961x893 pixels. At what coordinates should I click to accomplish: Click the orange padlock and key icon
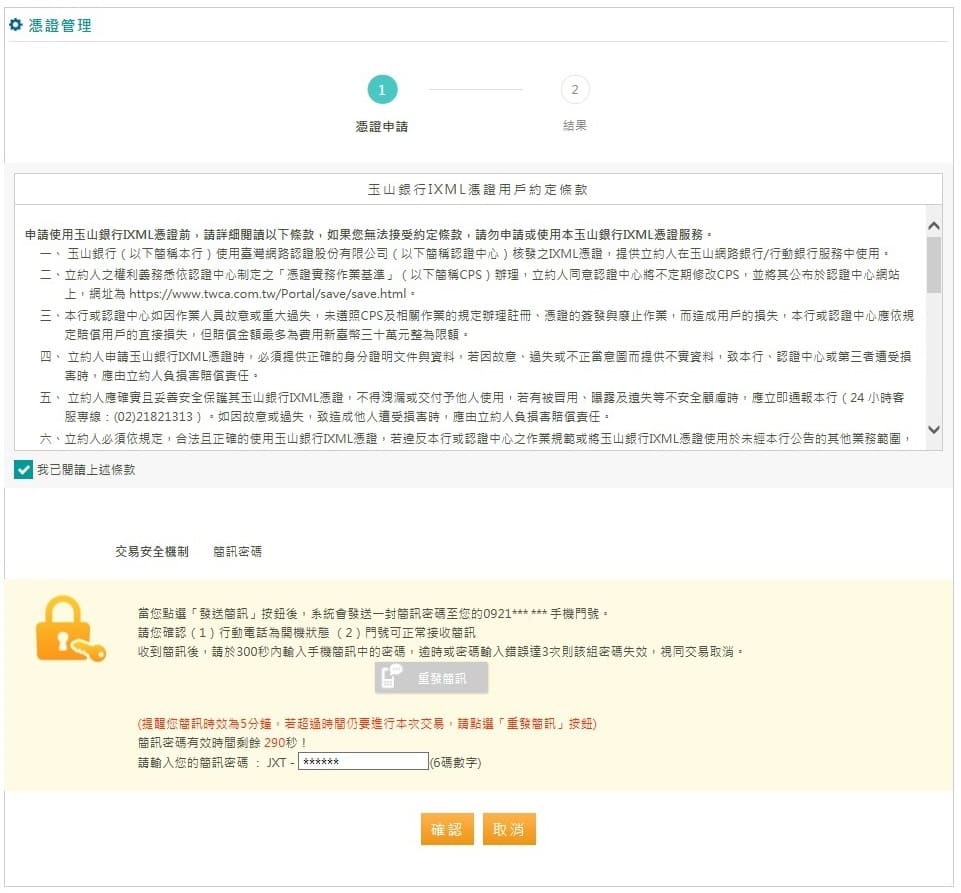pyautogui.click(x=70, y=629)
